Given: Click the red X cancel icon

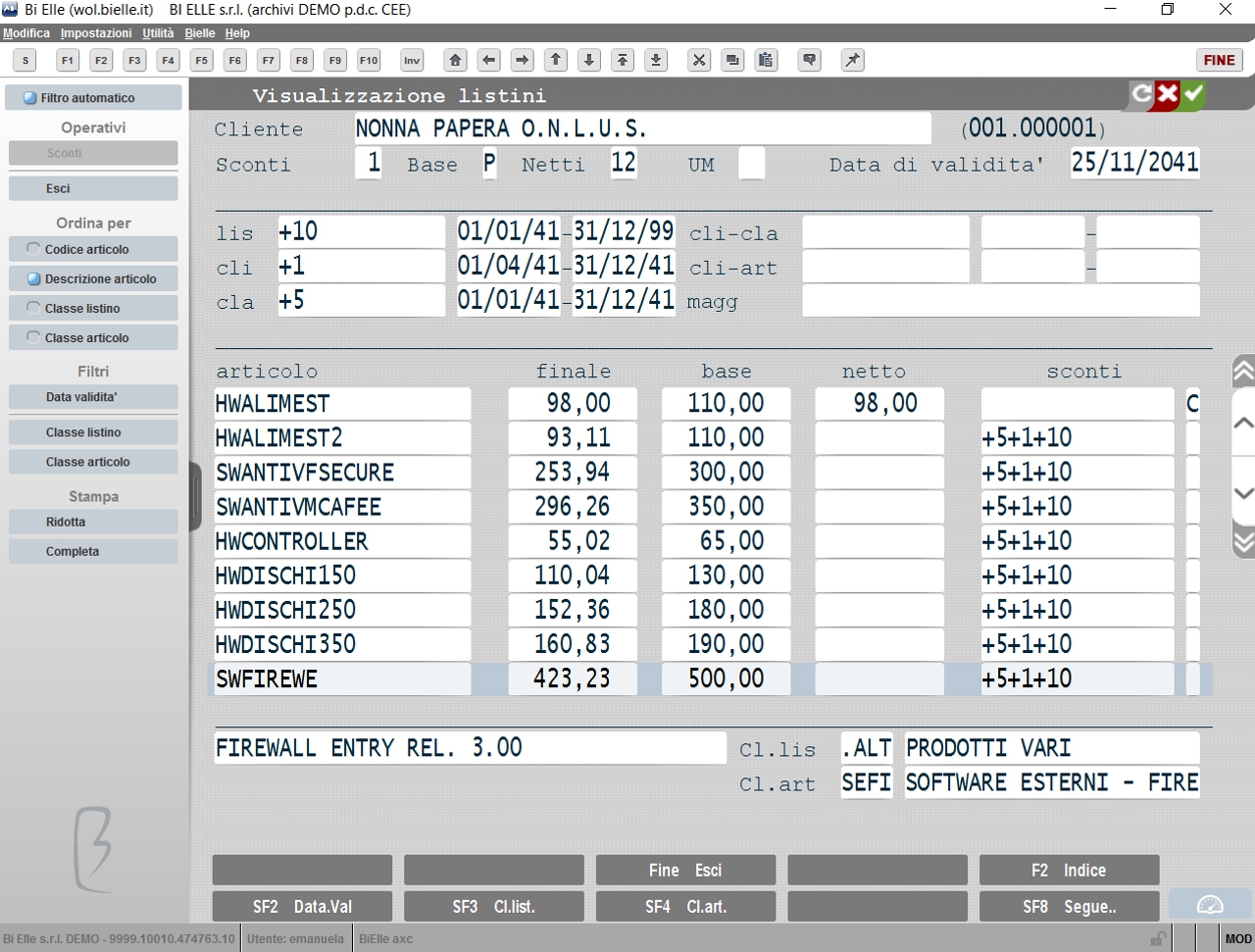Looking at the screenshot, I should click(1167, 95).
